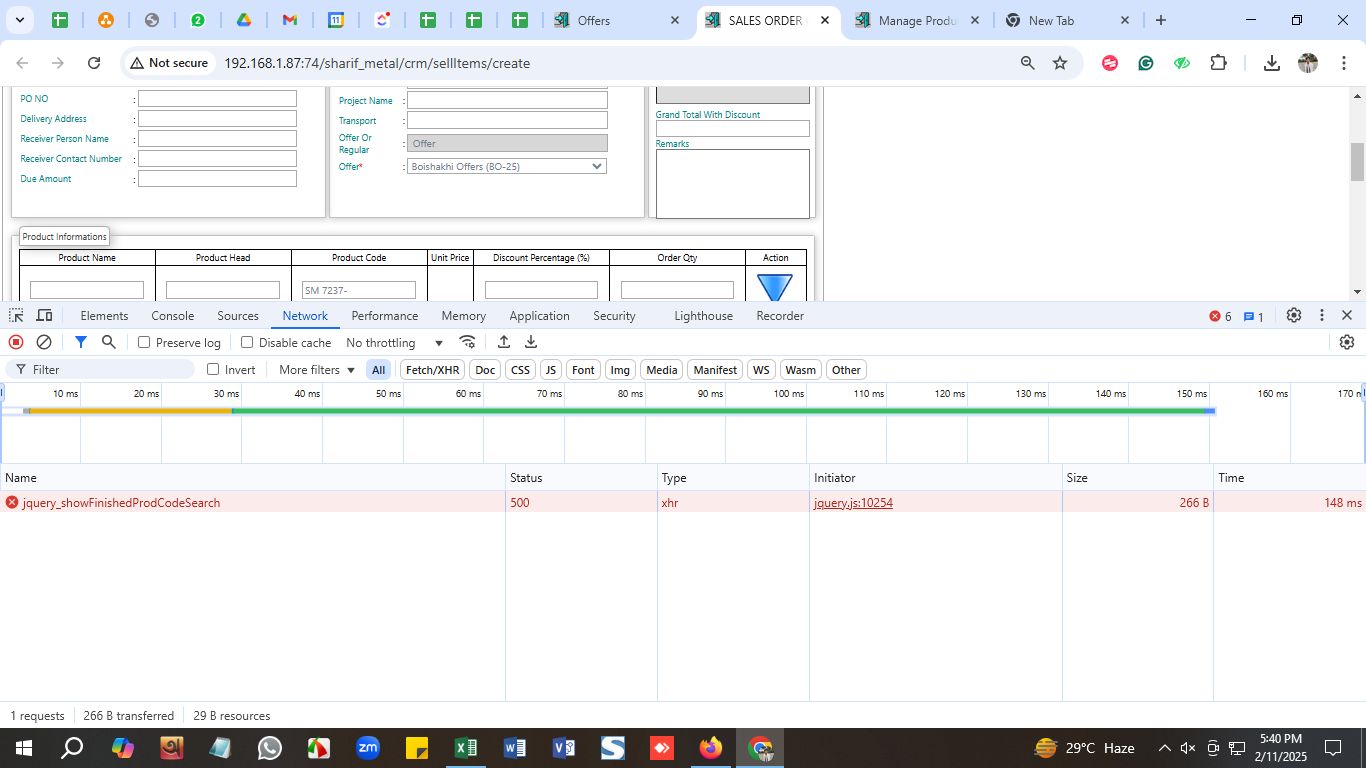Filter requests by Fetch/XHR
The width and height of the screenshot is (1366, 768).
tap(432, 370)
